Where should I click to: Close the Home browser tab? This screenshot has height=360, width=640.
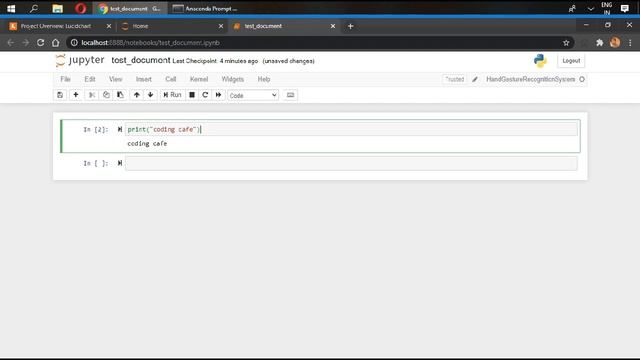click(x=221, y=26)
